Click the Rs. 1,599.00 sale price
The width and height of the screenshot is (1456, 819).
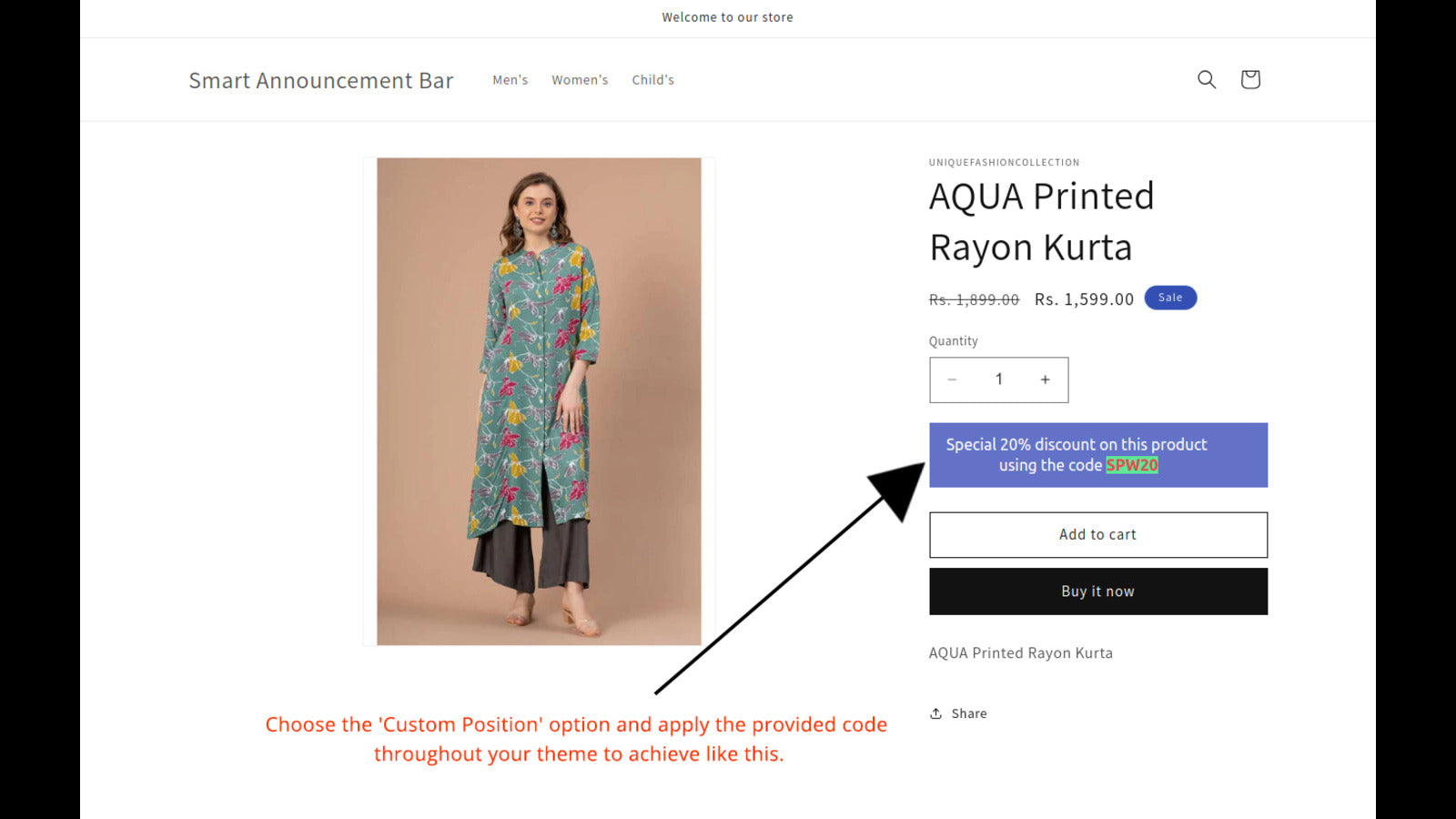(1084, 299)
